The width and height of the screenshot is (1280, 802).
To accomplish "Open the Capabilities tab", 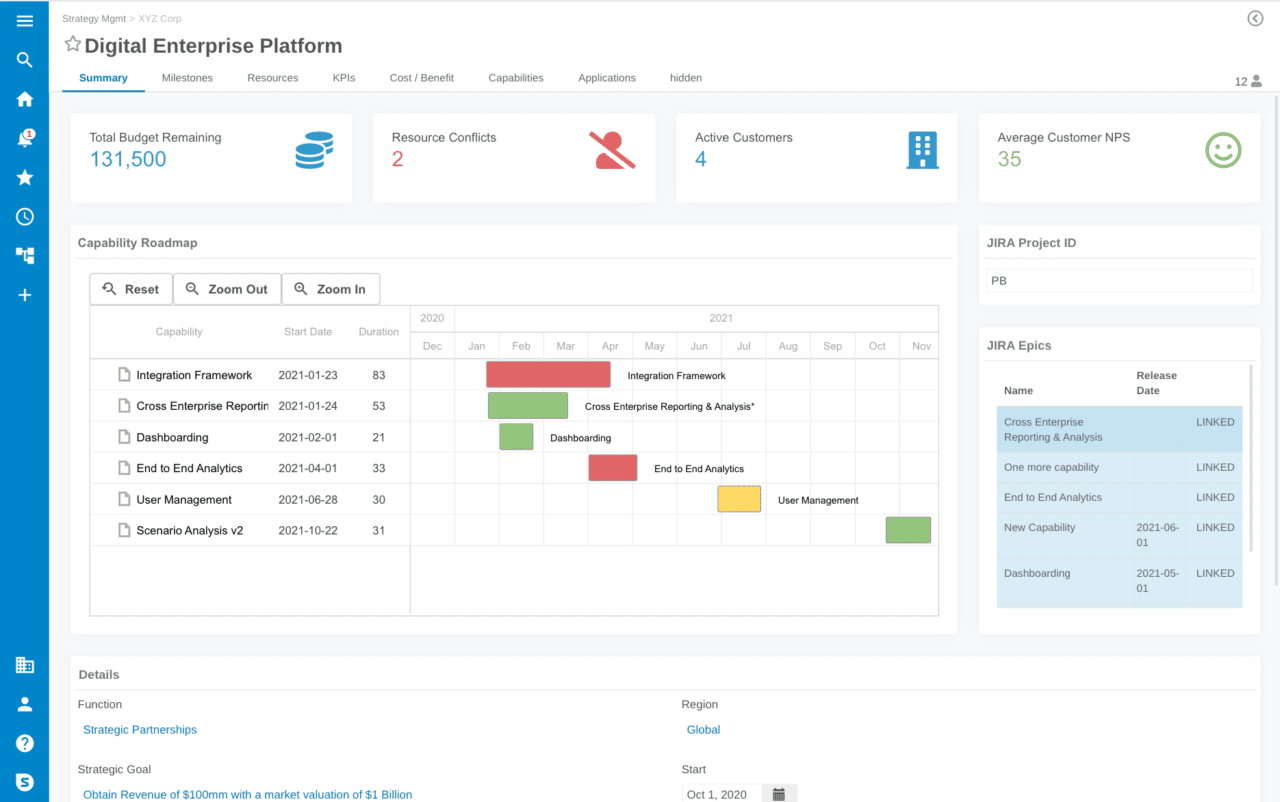I will click(516, 78).
